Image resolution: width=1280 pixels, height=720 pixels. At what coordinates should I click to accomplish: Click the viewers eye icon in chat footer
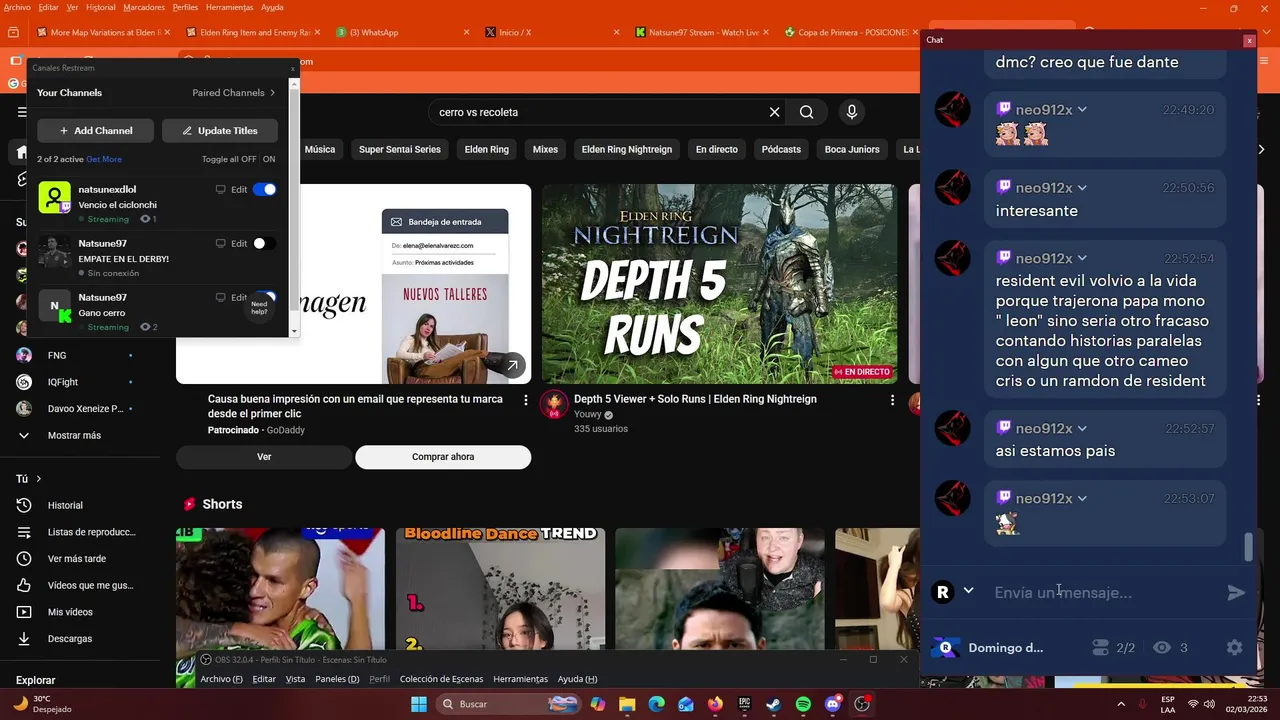(x=1161, y=647)
